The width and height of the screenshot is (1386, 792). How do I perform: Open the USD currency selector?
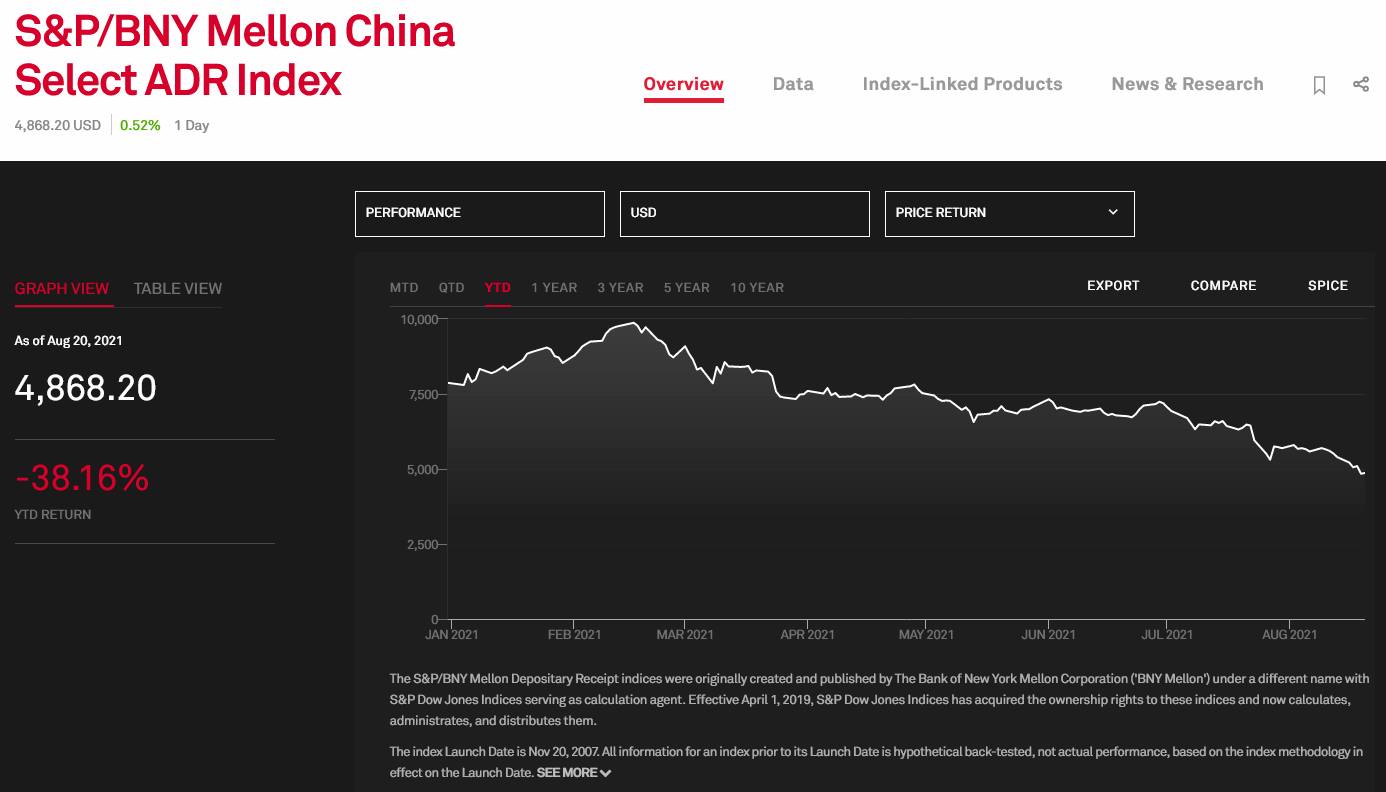(745, 214)
